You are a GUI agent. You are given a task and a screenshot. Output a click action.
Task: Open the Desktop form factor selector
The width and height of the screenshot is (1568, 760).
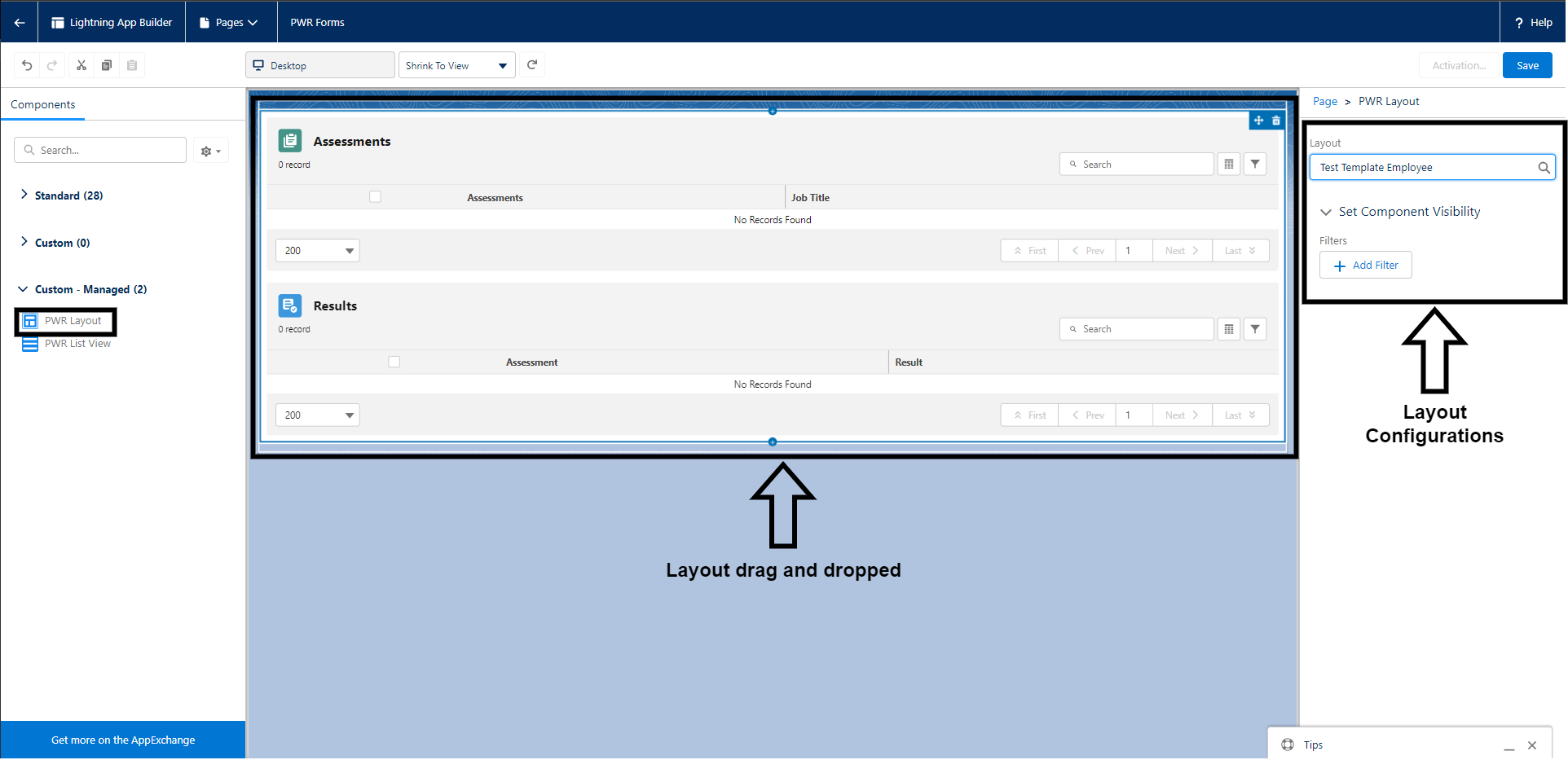pos(319,65)
